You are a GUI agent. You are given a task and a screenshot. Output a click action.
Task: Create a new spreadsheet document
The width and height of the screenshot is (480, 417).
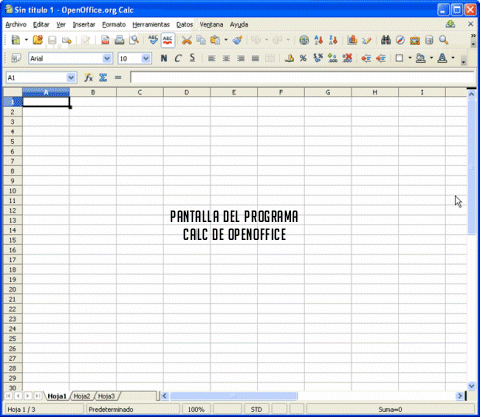pyautogui.click(x=15, y=40)
